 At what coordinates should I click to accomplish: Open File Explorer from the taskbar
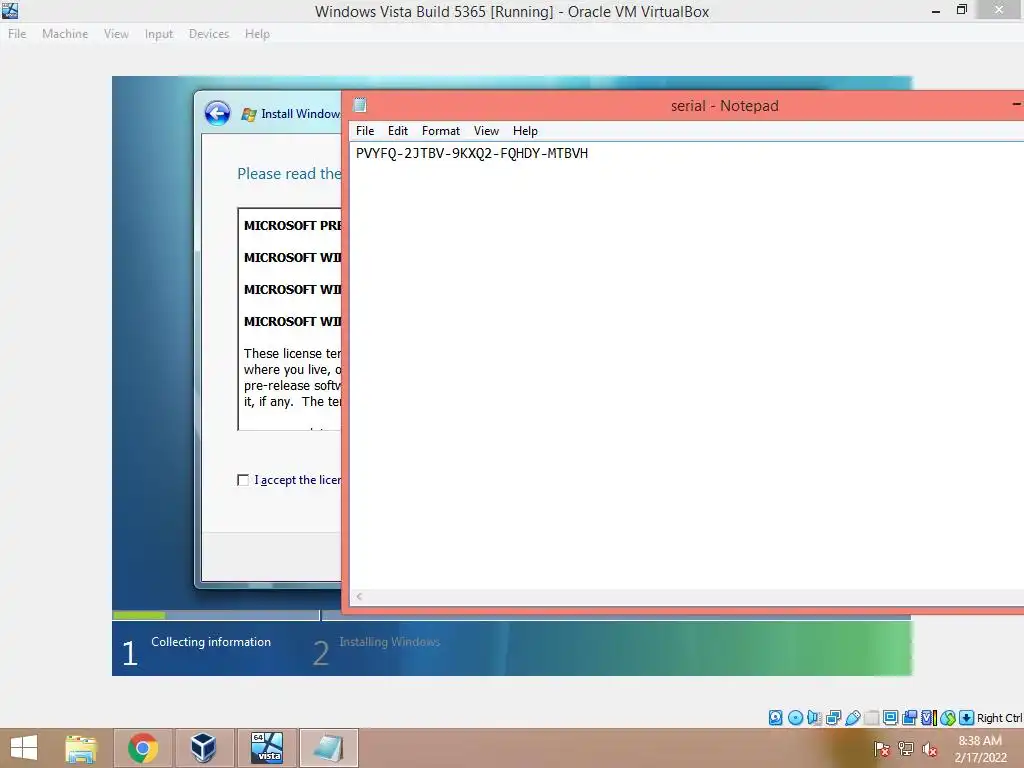point(81,748)
